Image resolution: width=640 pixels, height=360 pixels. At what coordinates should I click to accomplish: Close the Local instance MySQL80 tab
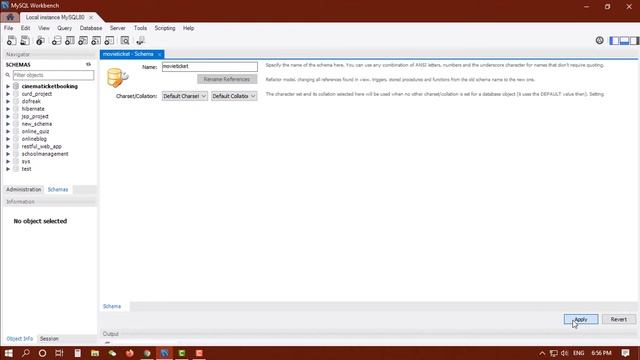click(91, 18)
